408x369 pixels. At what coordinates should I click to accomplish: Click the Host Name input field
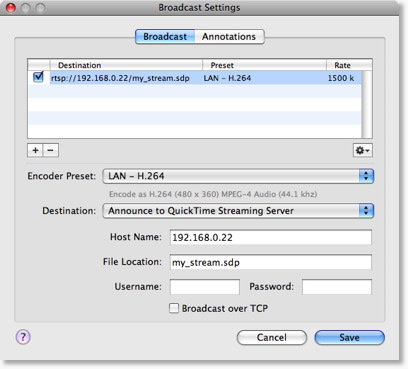click(271, 237)
